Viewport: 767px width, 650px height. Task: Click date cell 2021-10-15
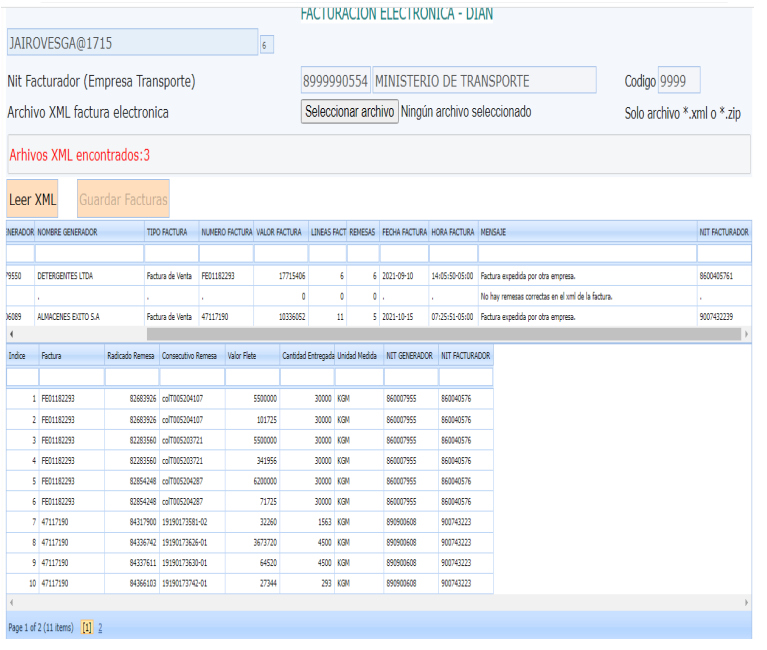(405, 317)
